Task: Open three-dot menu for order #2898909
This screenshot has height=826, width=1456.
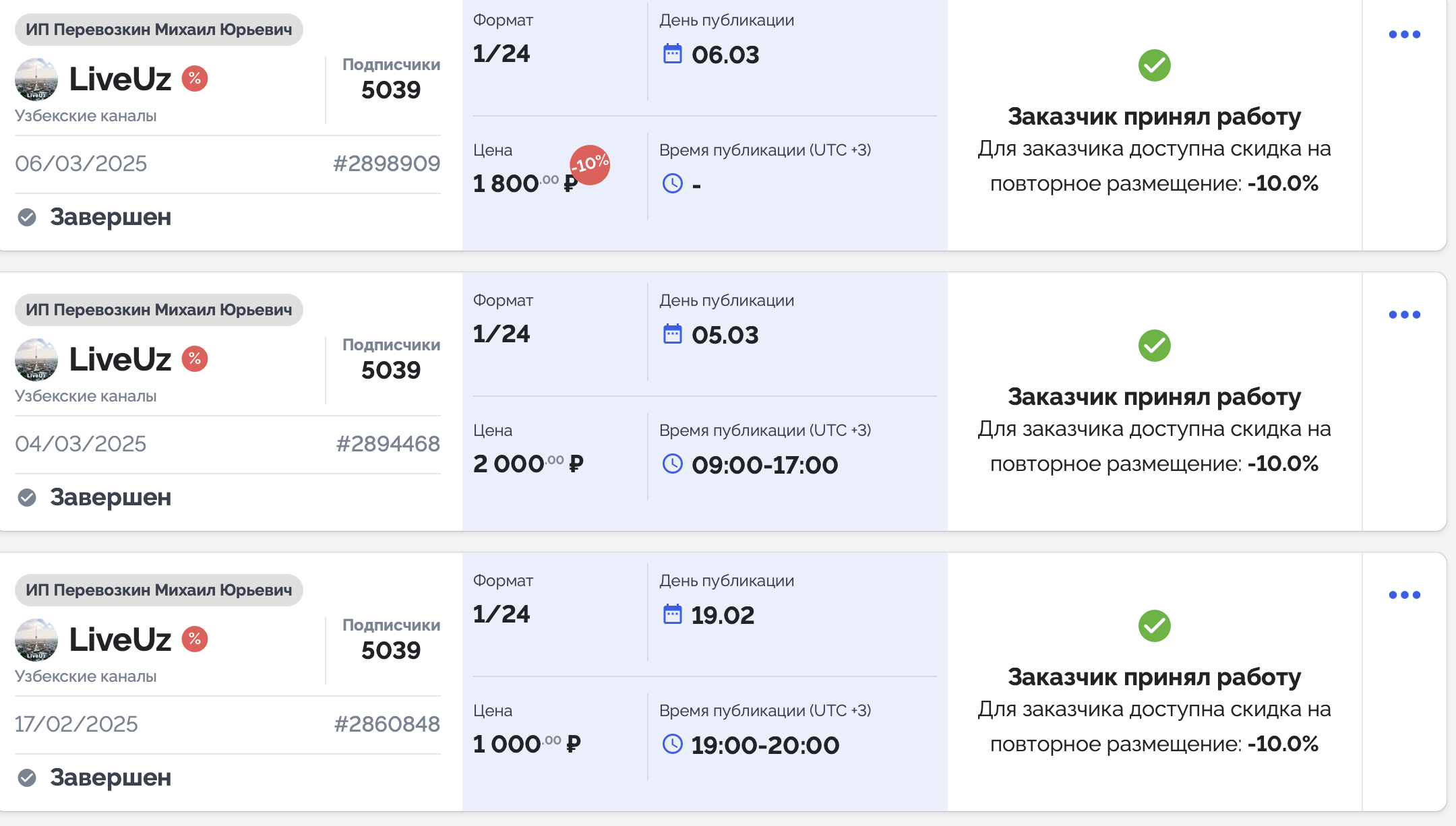Action: click(x=1404, y=34)
